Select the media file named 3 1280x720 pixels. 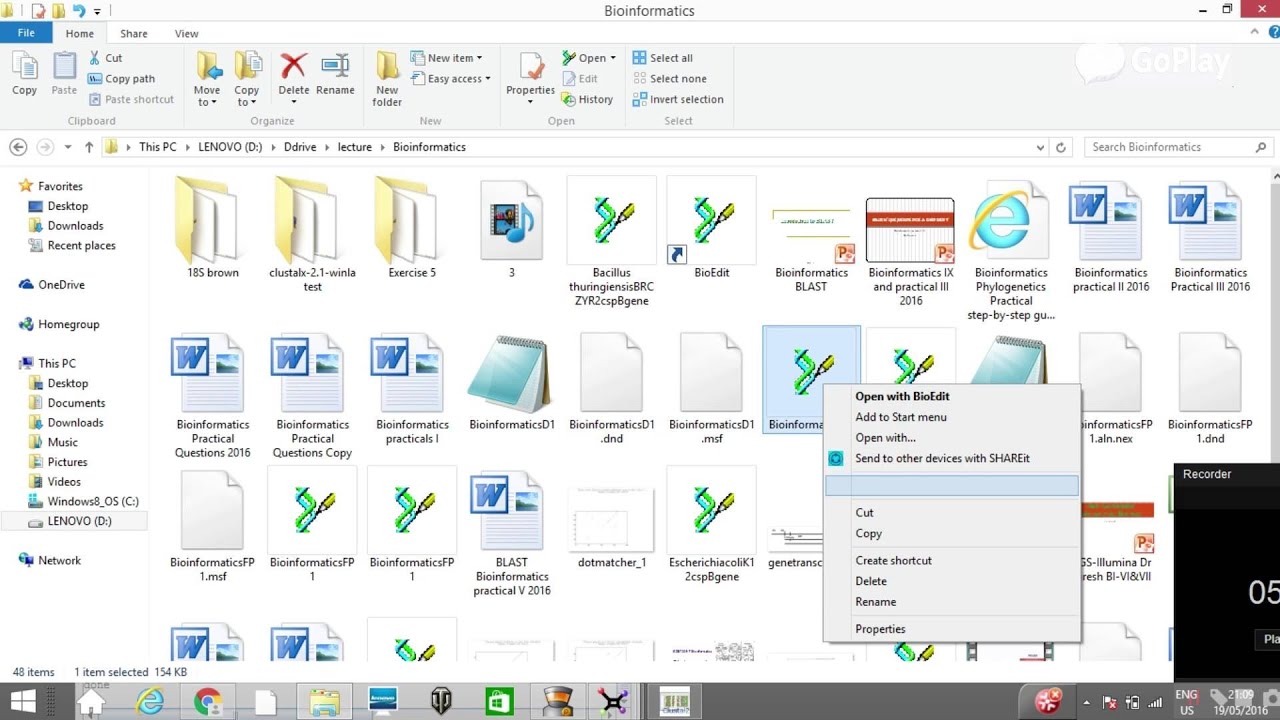tap(512, 229)
